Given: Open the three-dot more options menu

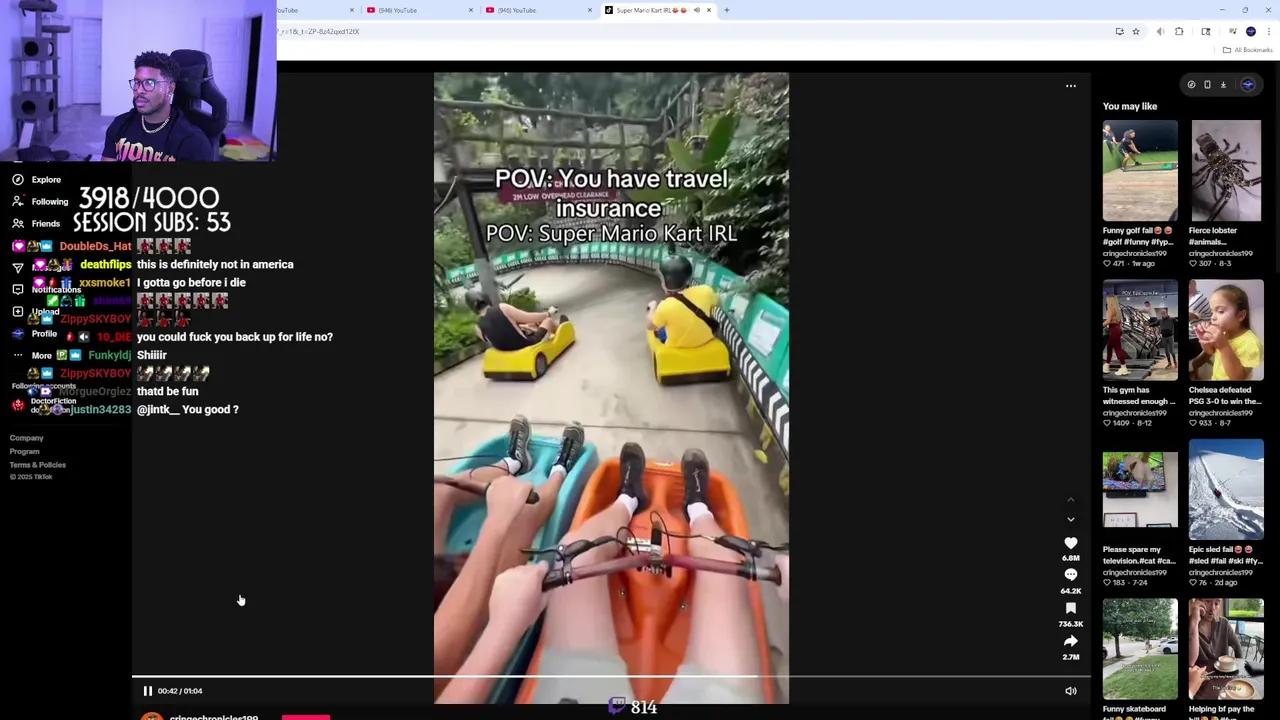Looking at the screenshot, I should (x=1070, y=86).
